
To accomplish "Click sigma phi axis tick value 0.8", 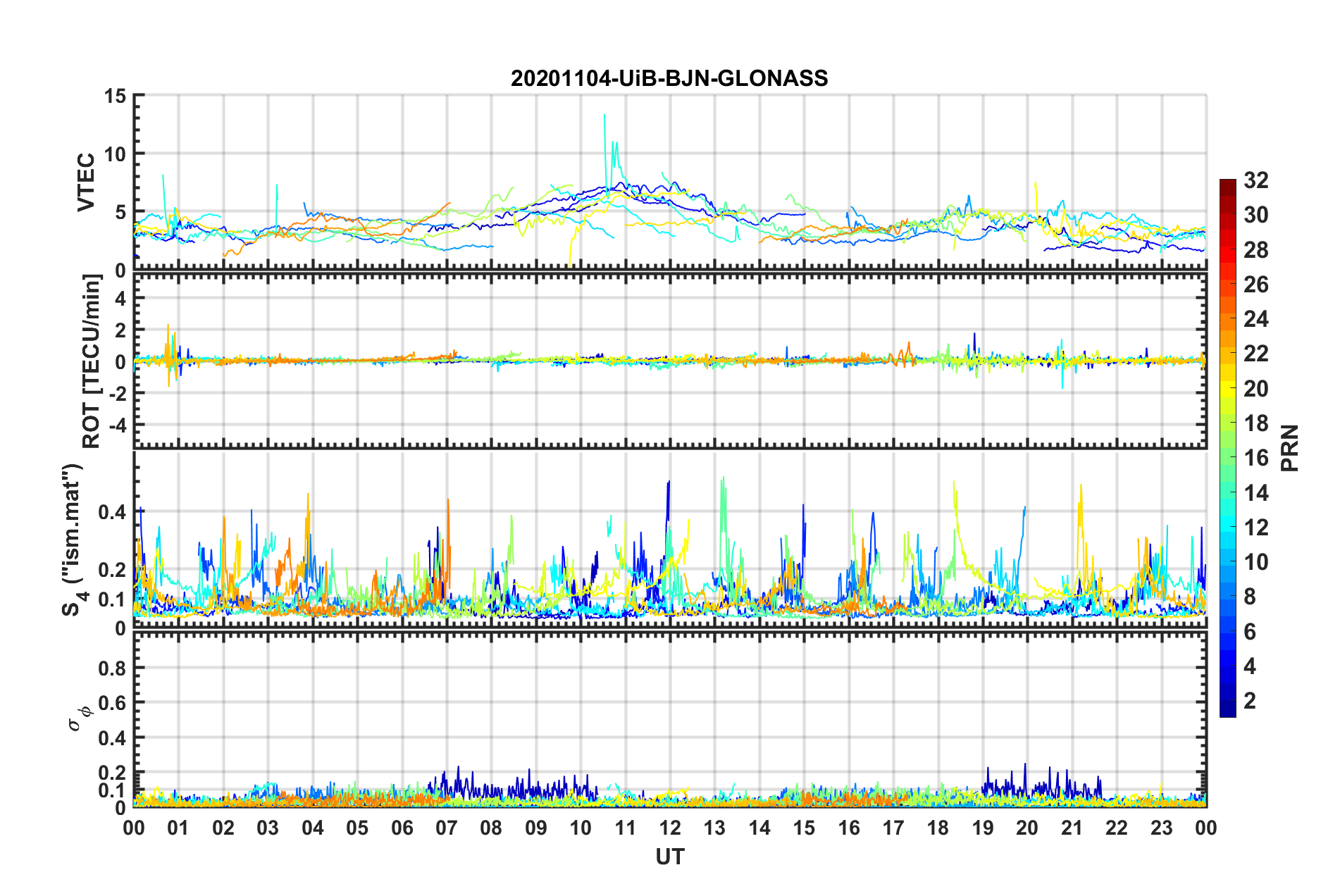I will pyautogui.click(x=111, y=668).
